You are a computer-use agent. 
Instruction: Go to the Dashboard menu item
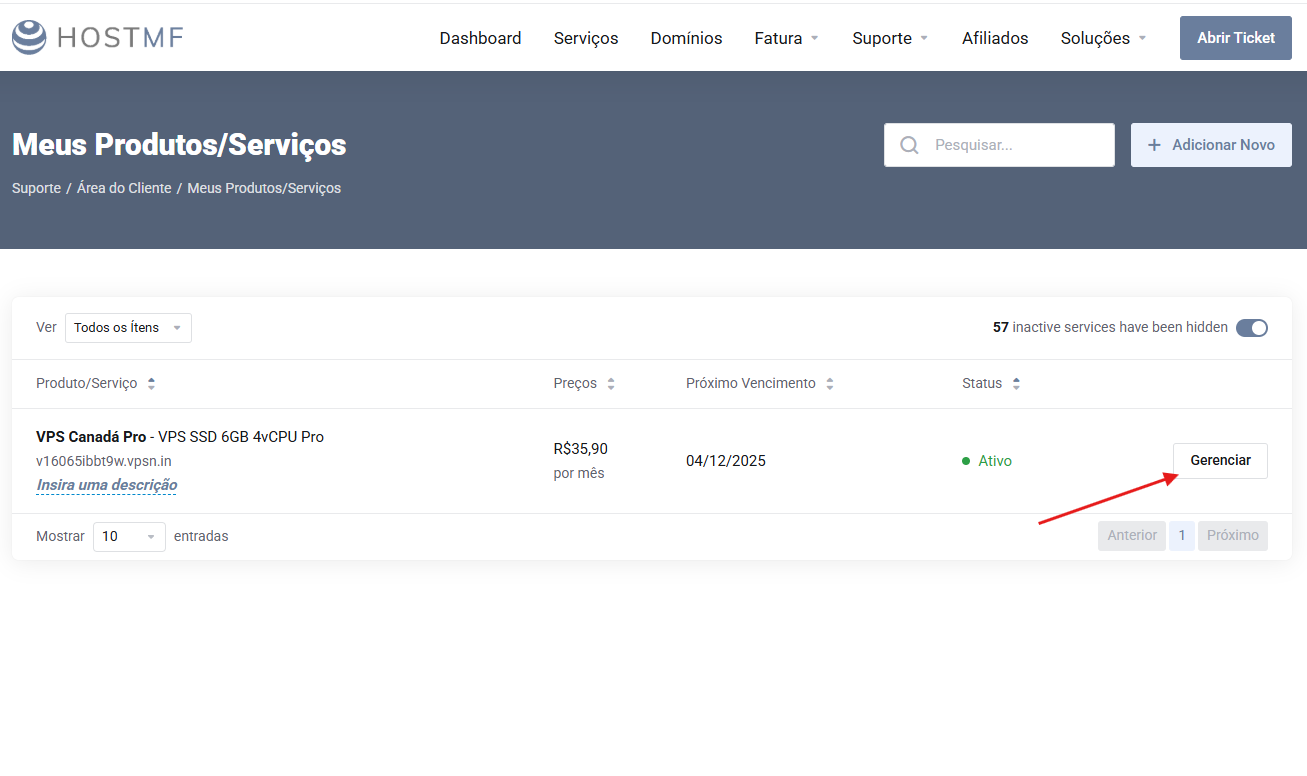point(480,38)
